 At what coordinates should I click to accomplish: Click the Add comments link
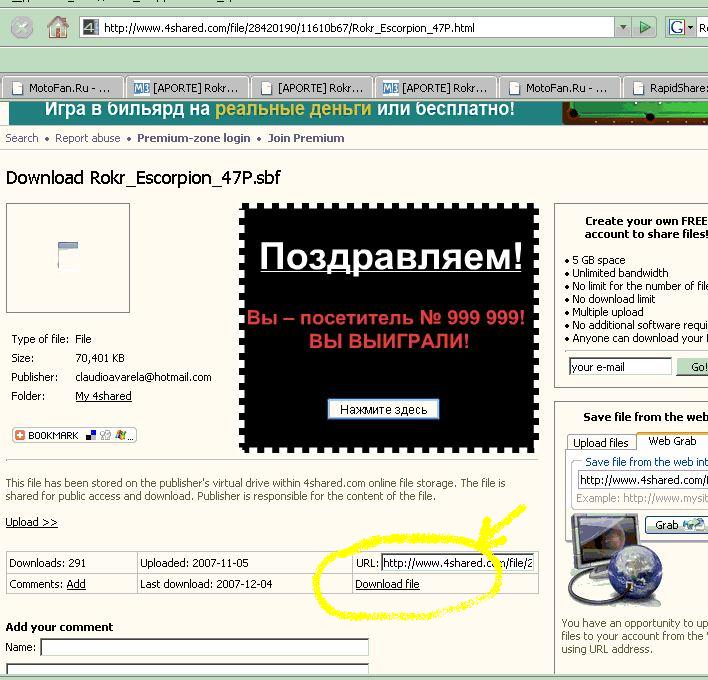pyautogui.click(x=76, y=584)
